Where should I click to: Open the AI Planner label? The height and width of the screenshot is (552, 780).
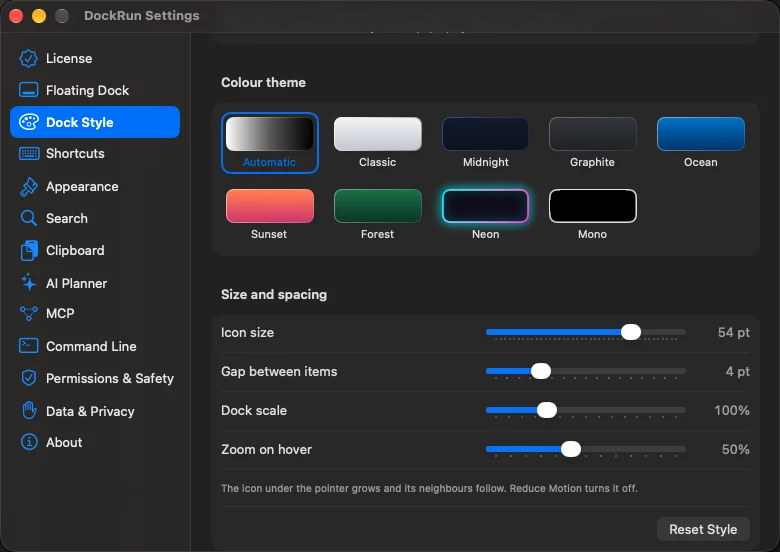click(x=77, y=283)
